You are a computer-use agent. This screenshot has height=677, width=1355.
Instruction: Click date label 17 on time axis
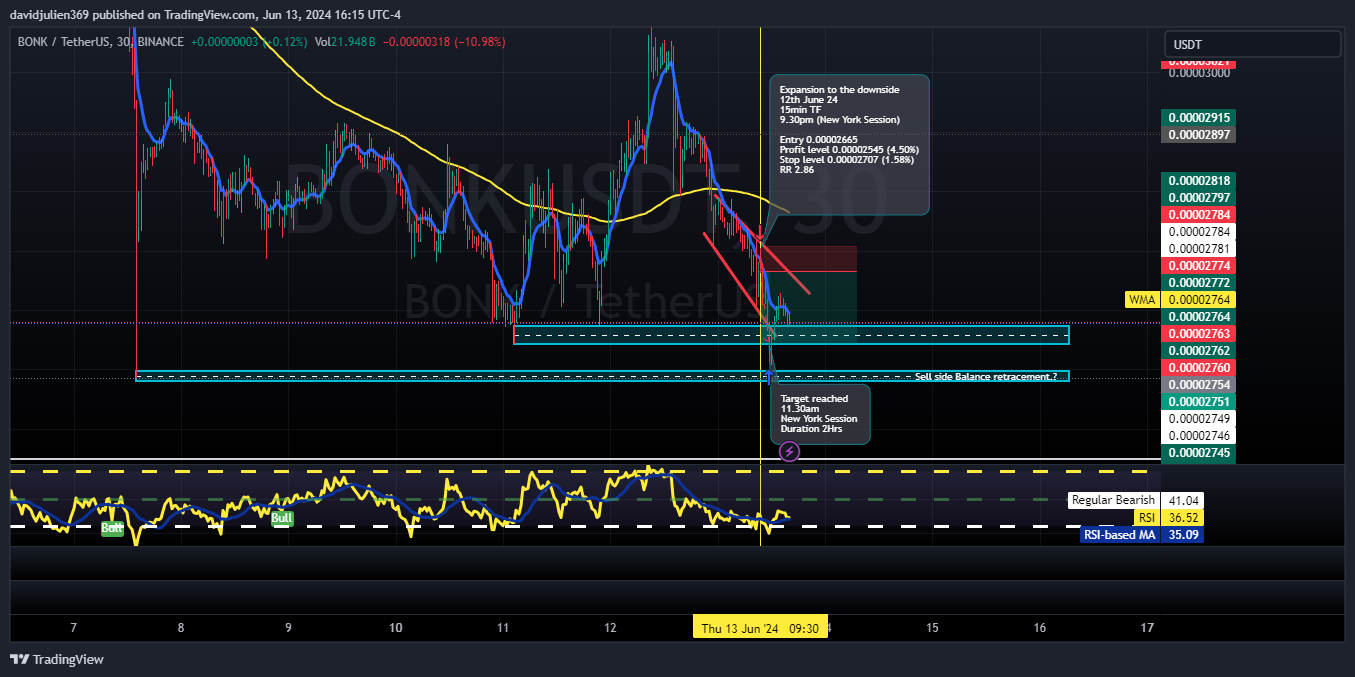click(1148, 628)
